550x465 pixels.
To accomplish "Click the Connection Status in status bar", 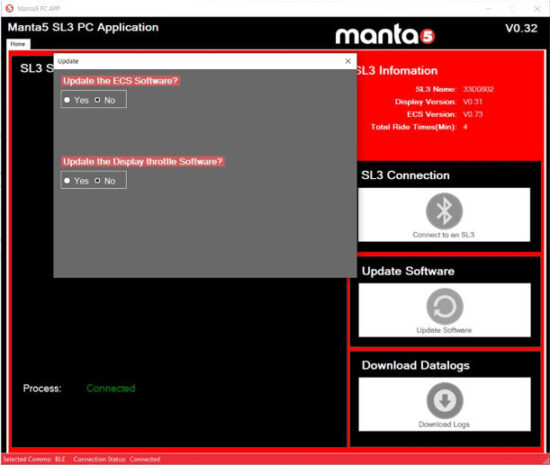I will pos(117,459).
